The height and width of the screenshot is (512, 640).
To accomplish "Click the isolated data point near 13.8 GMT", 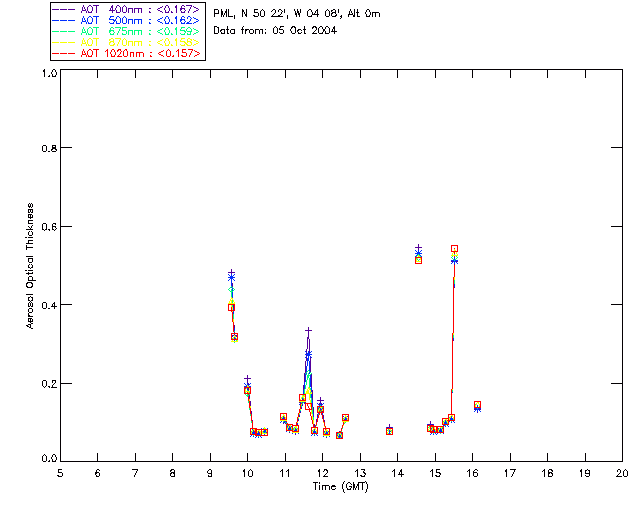I will [389, 430].
